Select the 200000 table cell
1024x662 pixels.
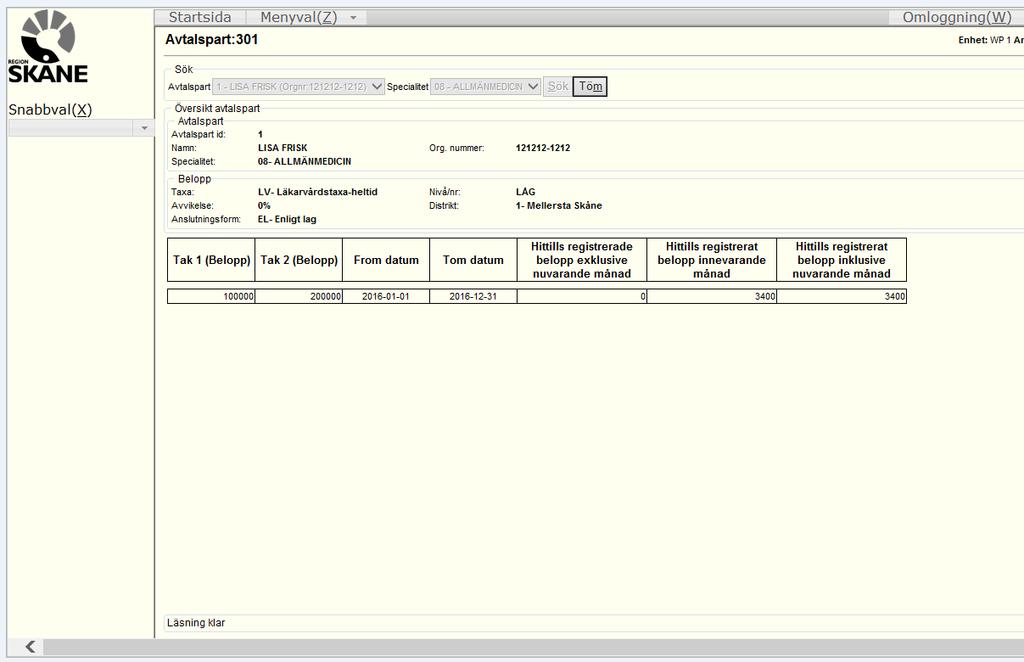(x=299, y=296)
